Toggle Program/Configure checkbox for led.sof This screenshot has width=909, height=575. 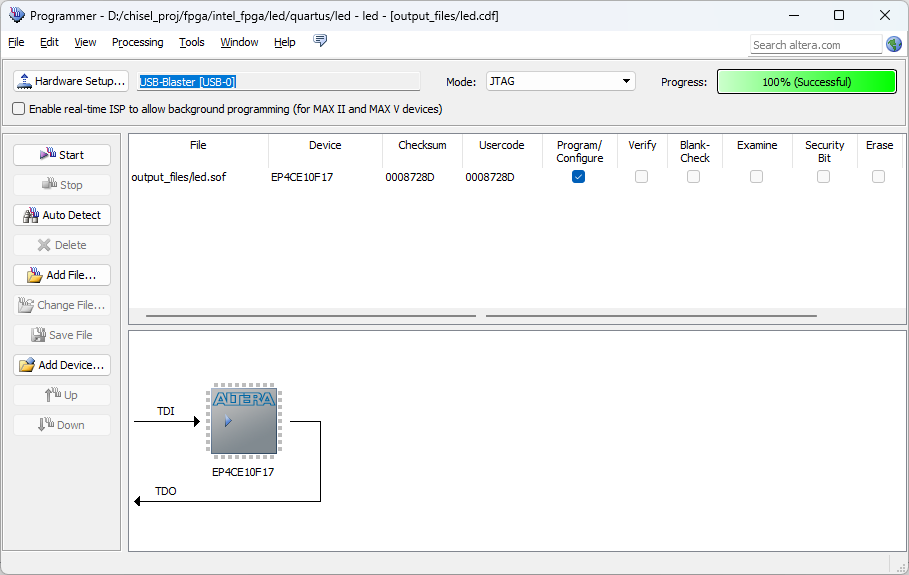pos(578,177)
